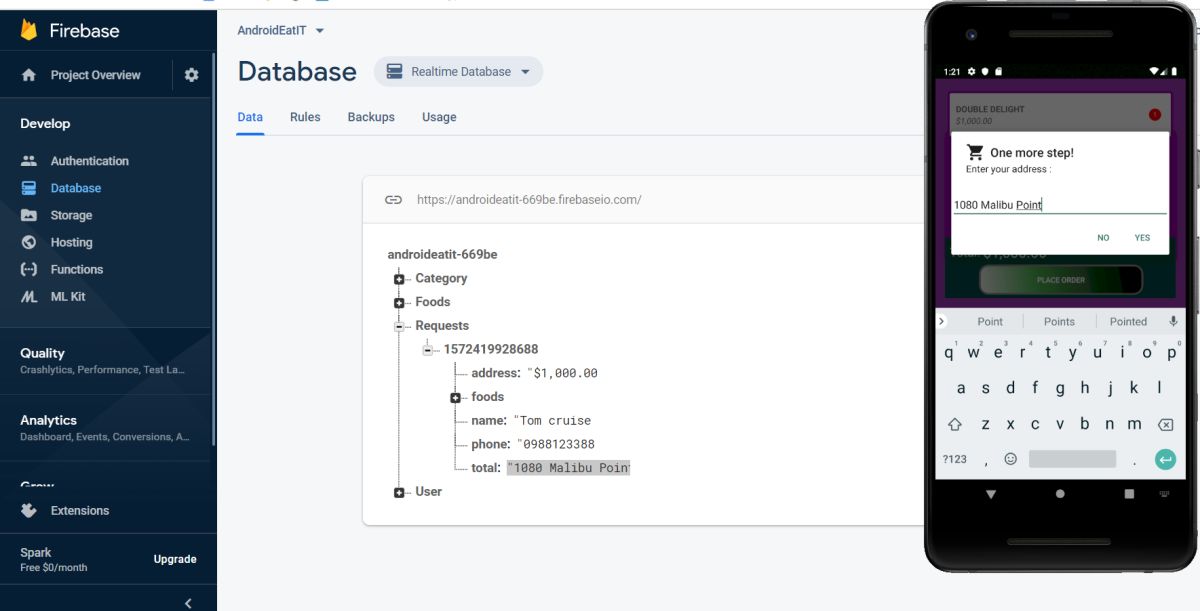Tap the green enter key
The image size is (1200, 611).
click(1165, 459)
